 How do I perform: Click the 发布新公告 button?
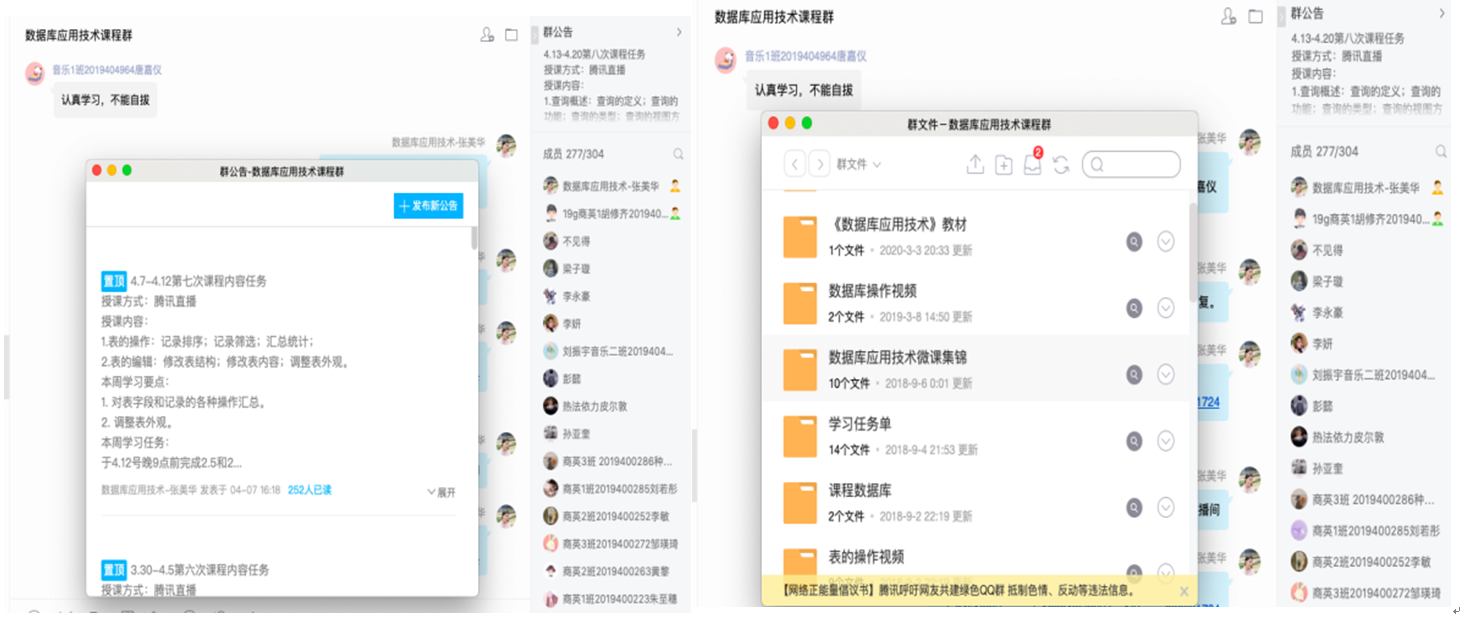tap(429, 206)
